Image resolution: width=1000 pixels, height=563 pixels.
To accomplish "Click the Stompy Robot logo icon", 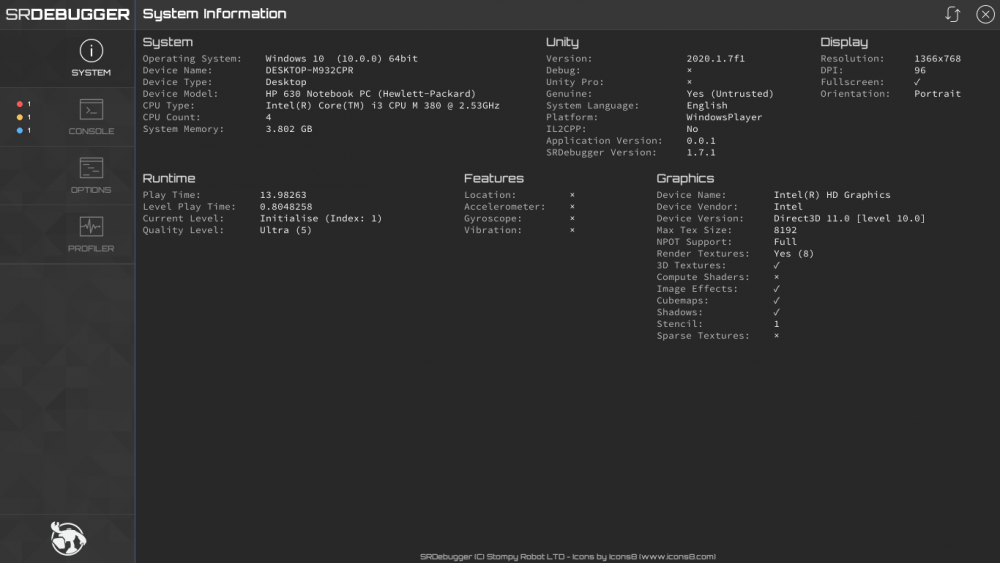I will point(68,539).
